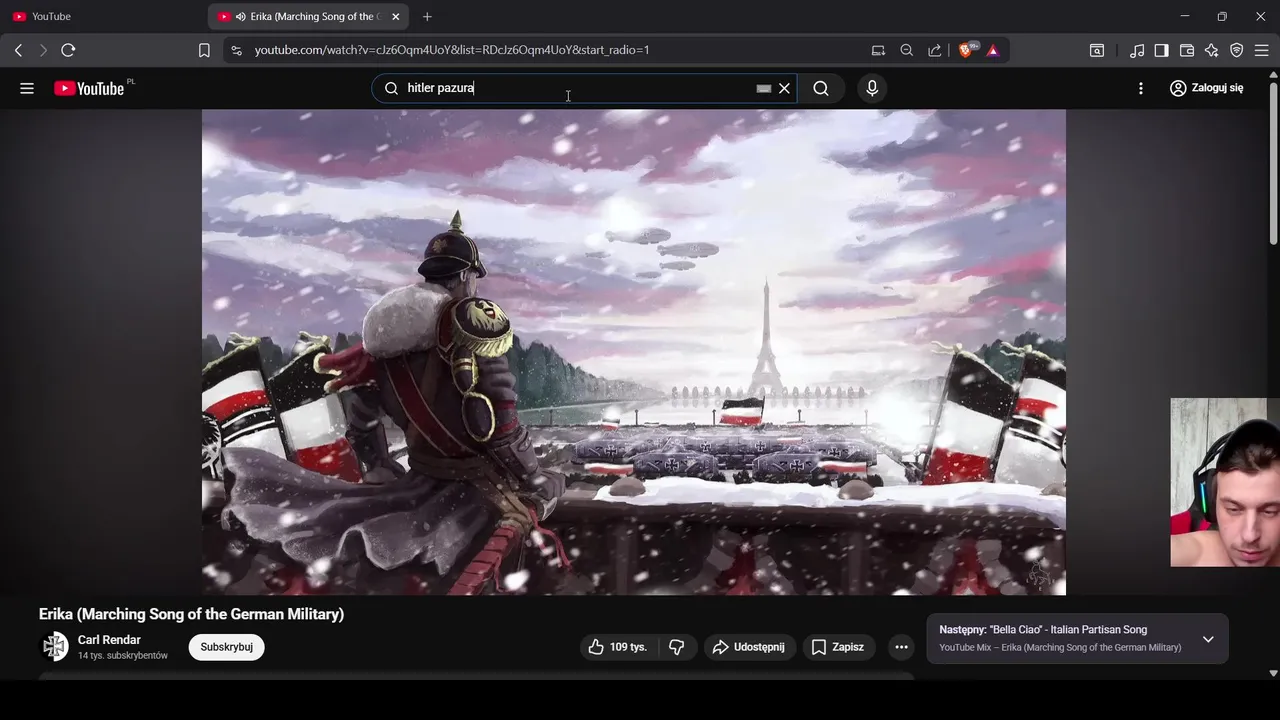
Task: Click the video title Erika (Marching Song...)
Action: click(x=191, y=614)
